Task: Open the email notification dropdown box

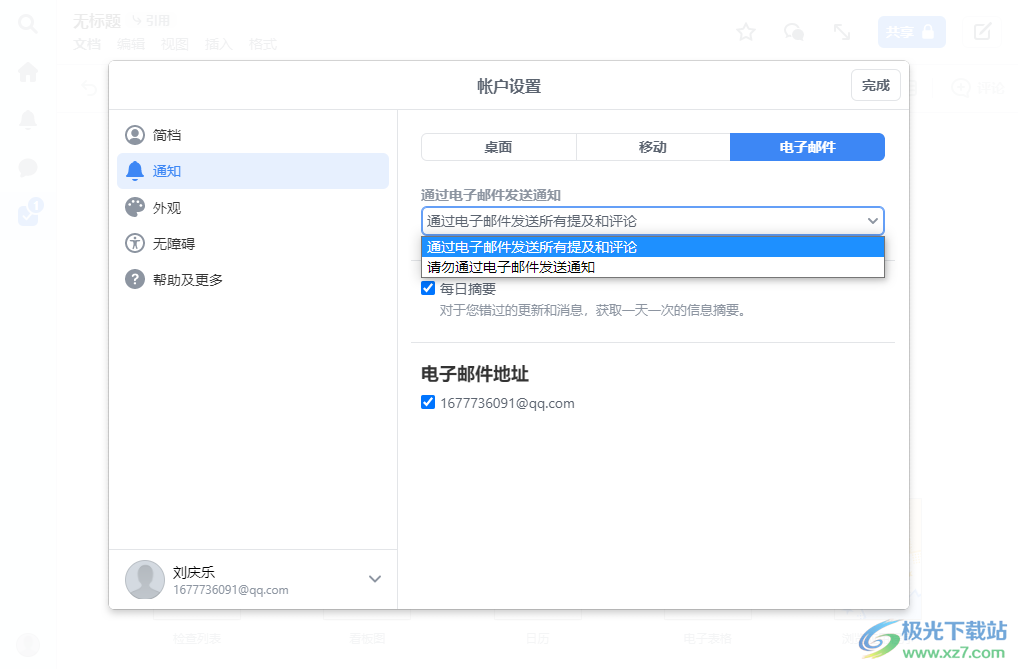Action: (652, 221)
